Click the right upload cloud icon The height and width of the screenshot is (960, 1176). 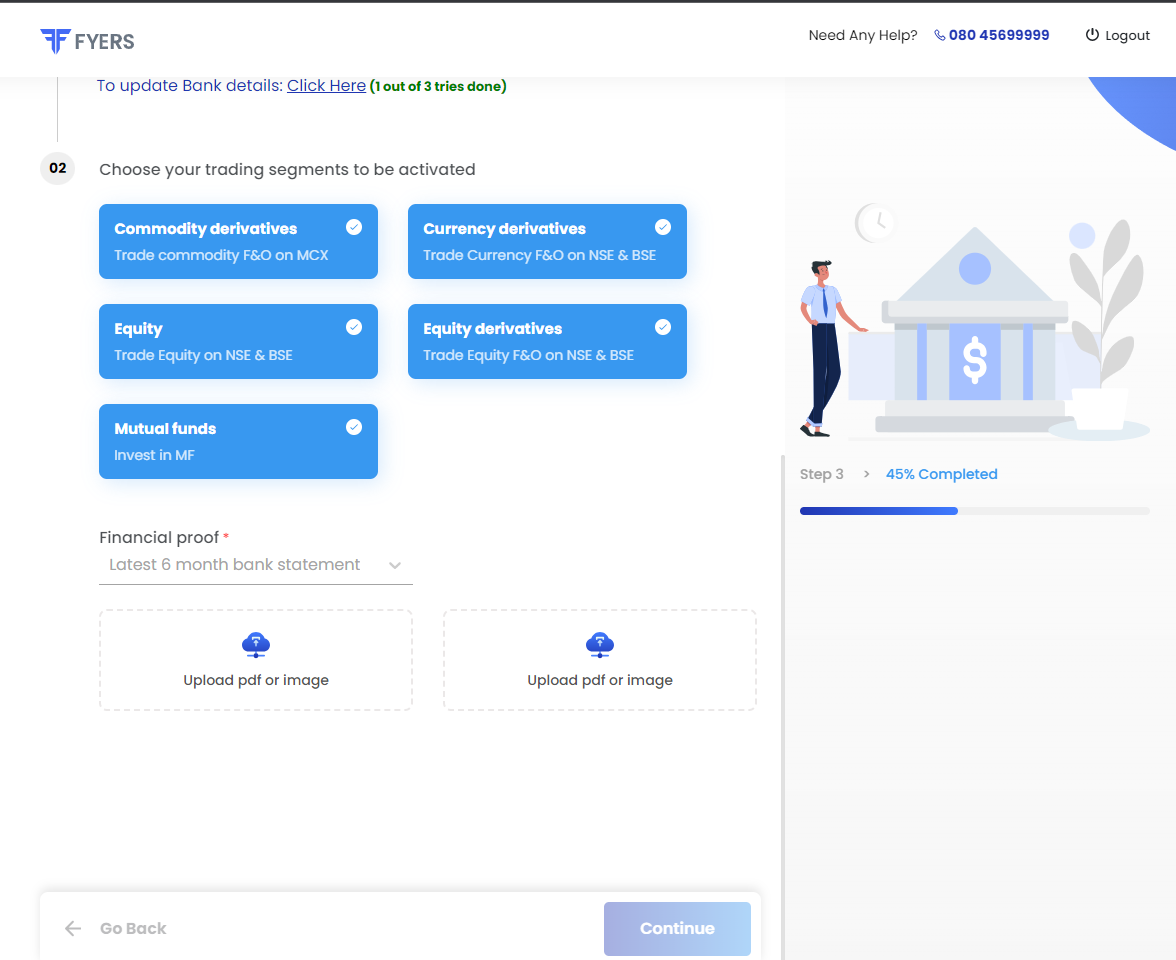pyautogui.click(x=599, y=645)
